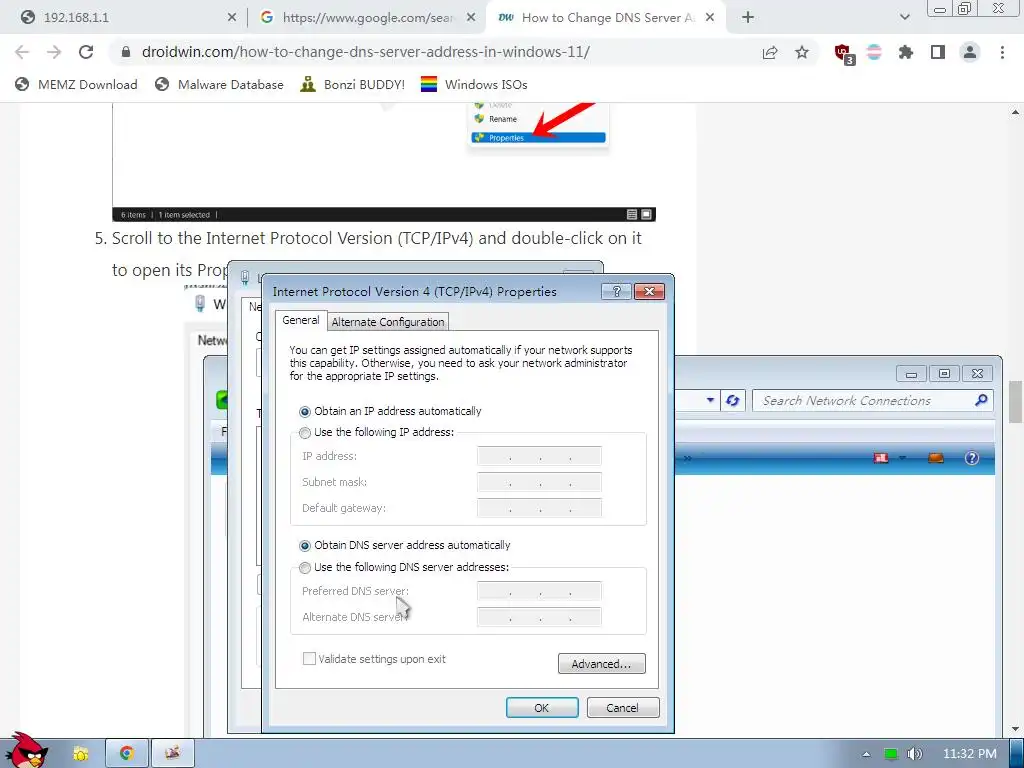Click search magnifier in Network Connections
This screenshot has height=768, width=1024.
coord(981,400)
